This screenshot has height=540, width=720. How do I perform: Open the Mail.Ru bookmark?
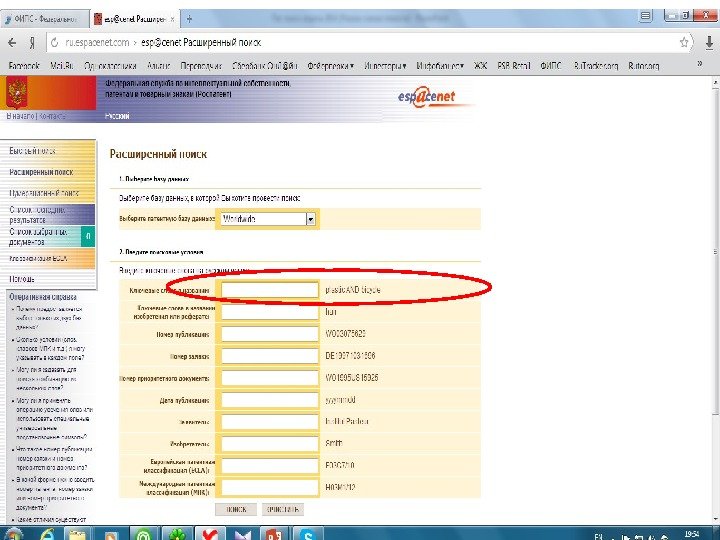point(62,66)
